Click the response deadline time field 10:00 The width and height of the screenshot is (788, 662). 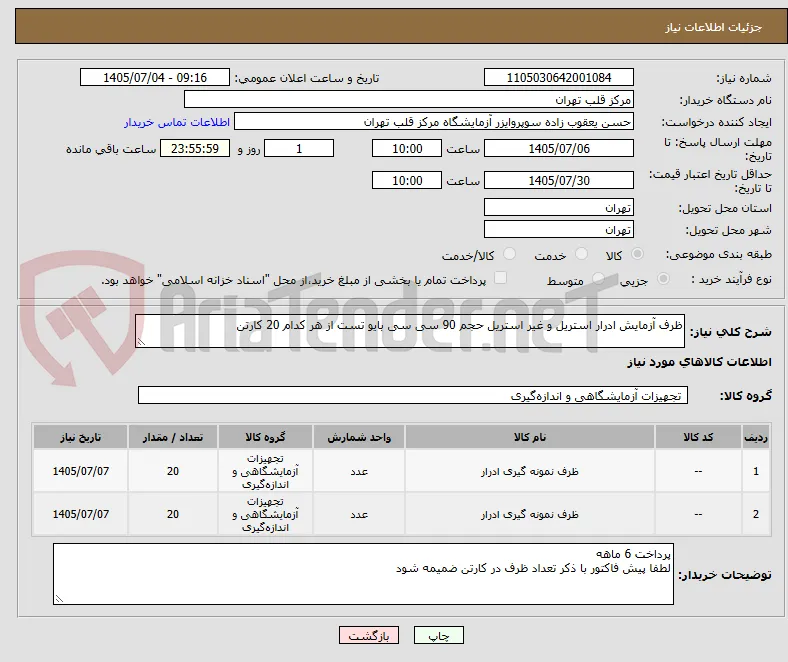click(x=407, y=148)
